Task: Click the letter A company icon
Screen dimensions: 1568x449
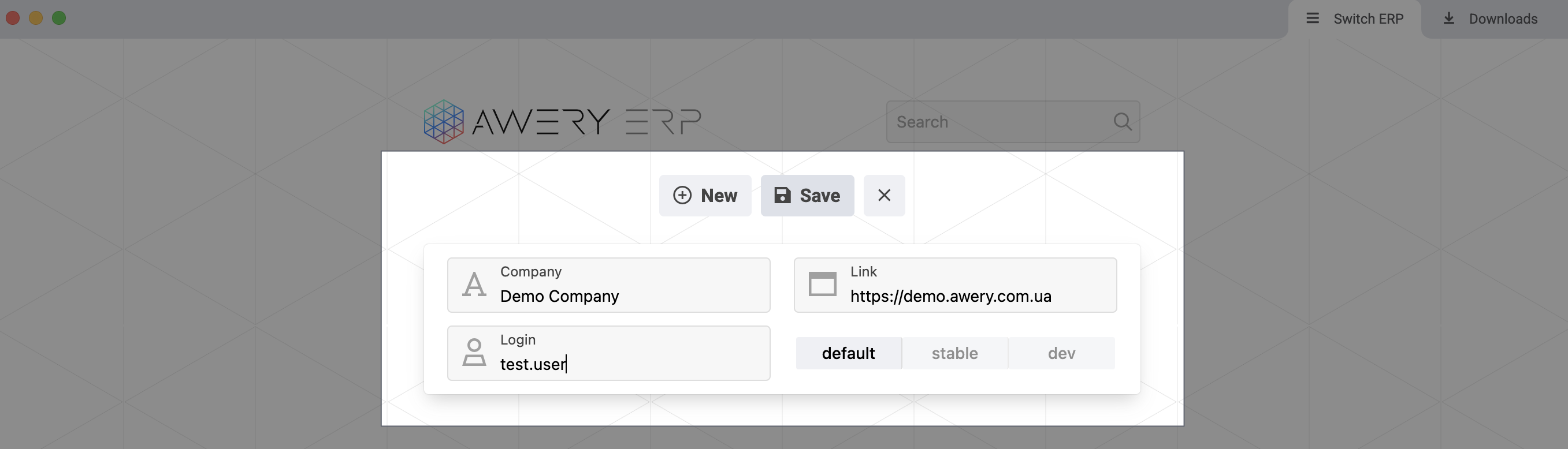Action: pyautogui.click(x=474, y=285)
